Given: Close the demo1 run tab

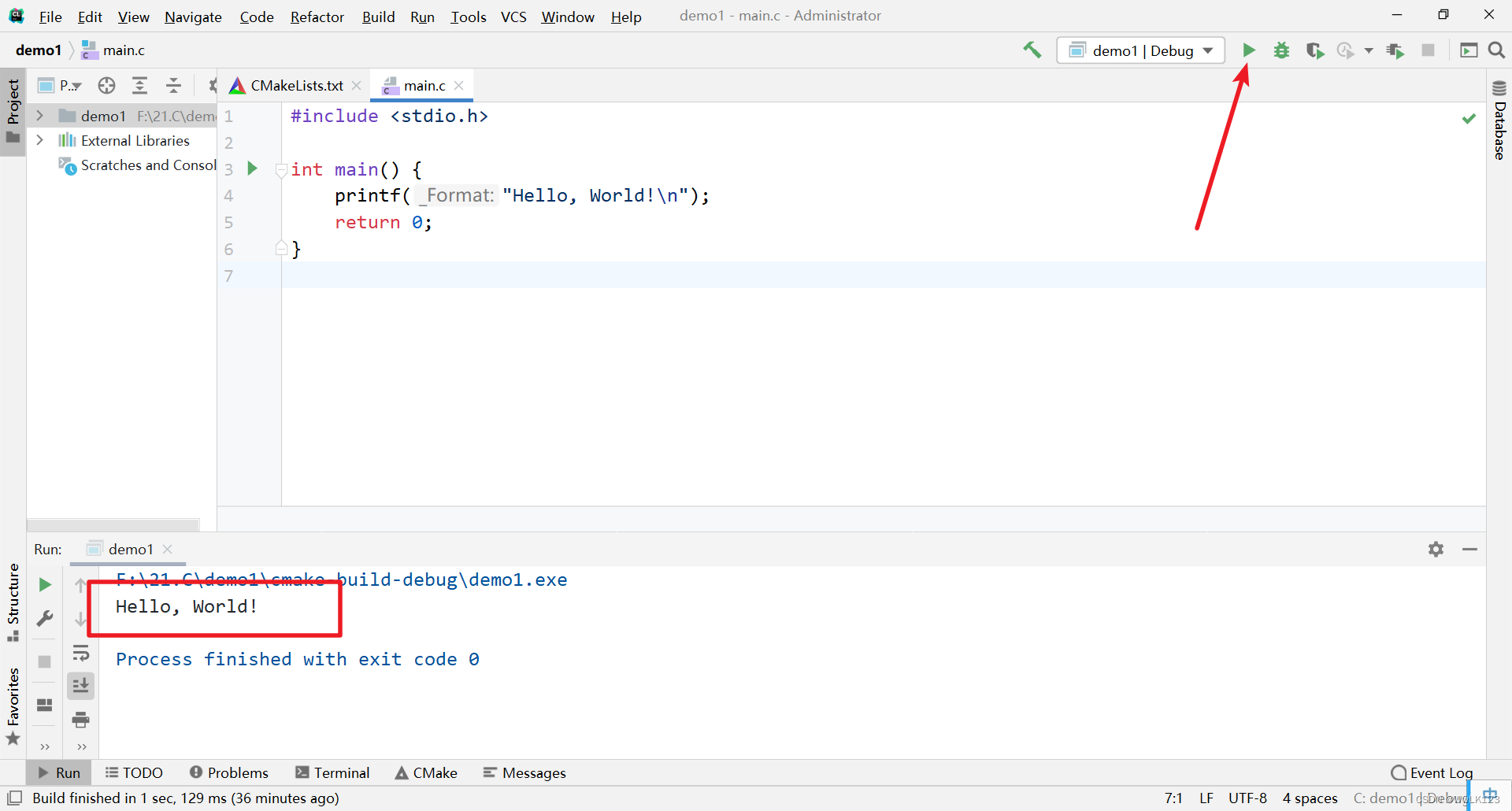Looking at the screenshot, I should [x=167, y=549].
